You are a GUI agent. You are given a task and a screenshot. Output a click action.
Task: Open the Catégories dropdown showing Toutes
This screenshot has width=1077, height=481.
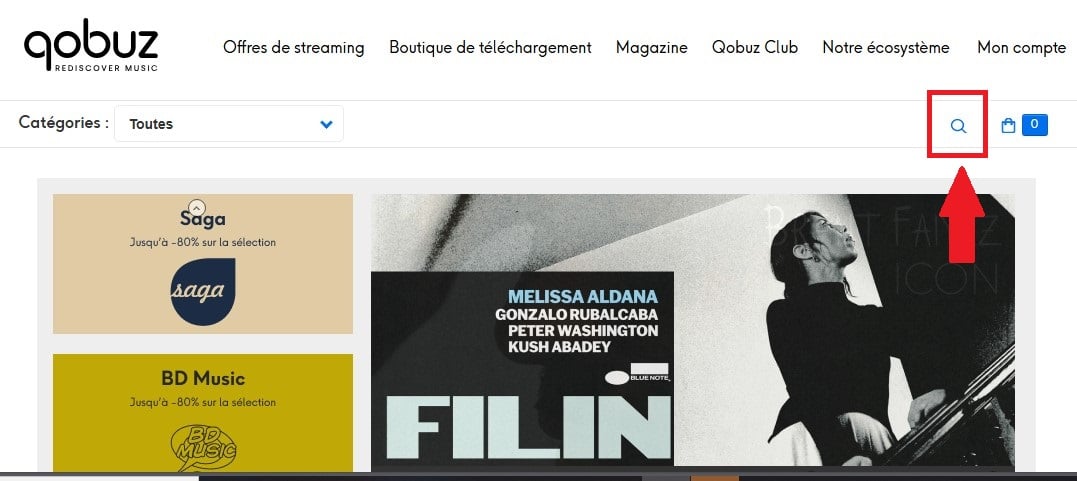pyautogui.click(x=229, y=124)
